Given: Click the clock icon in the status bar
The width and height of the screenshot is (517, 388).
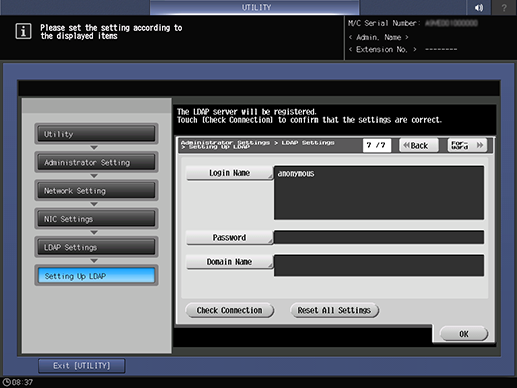Looking at the screenshot, I should (x=6, y=382).
